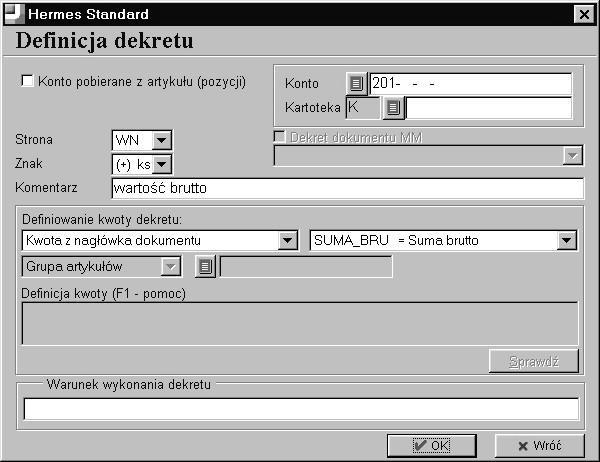Screen dimensions: 600x462
Task: Click the Warunek wykonania dekretu input field
Action: point(301,409)
